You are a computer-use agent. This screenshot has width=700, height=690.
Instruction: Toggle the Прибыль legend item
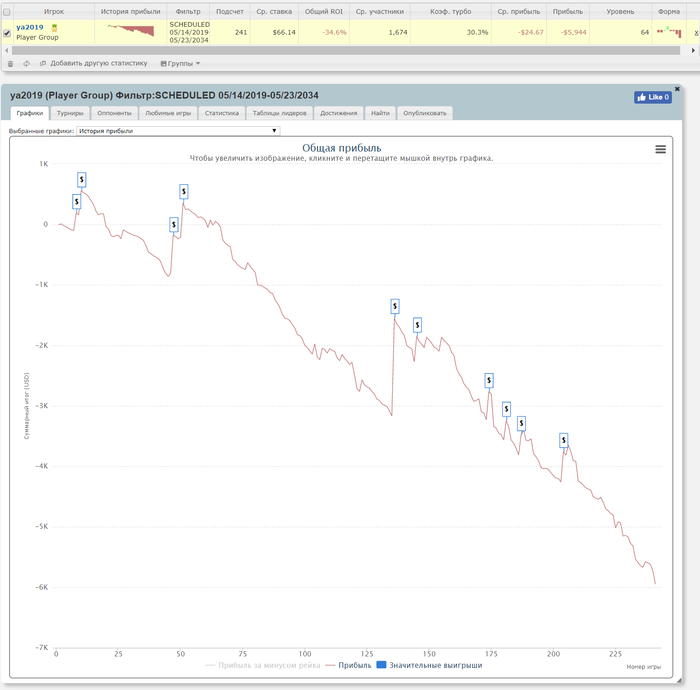[x=349, y=665]
